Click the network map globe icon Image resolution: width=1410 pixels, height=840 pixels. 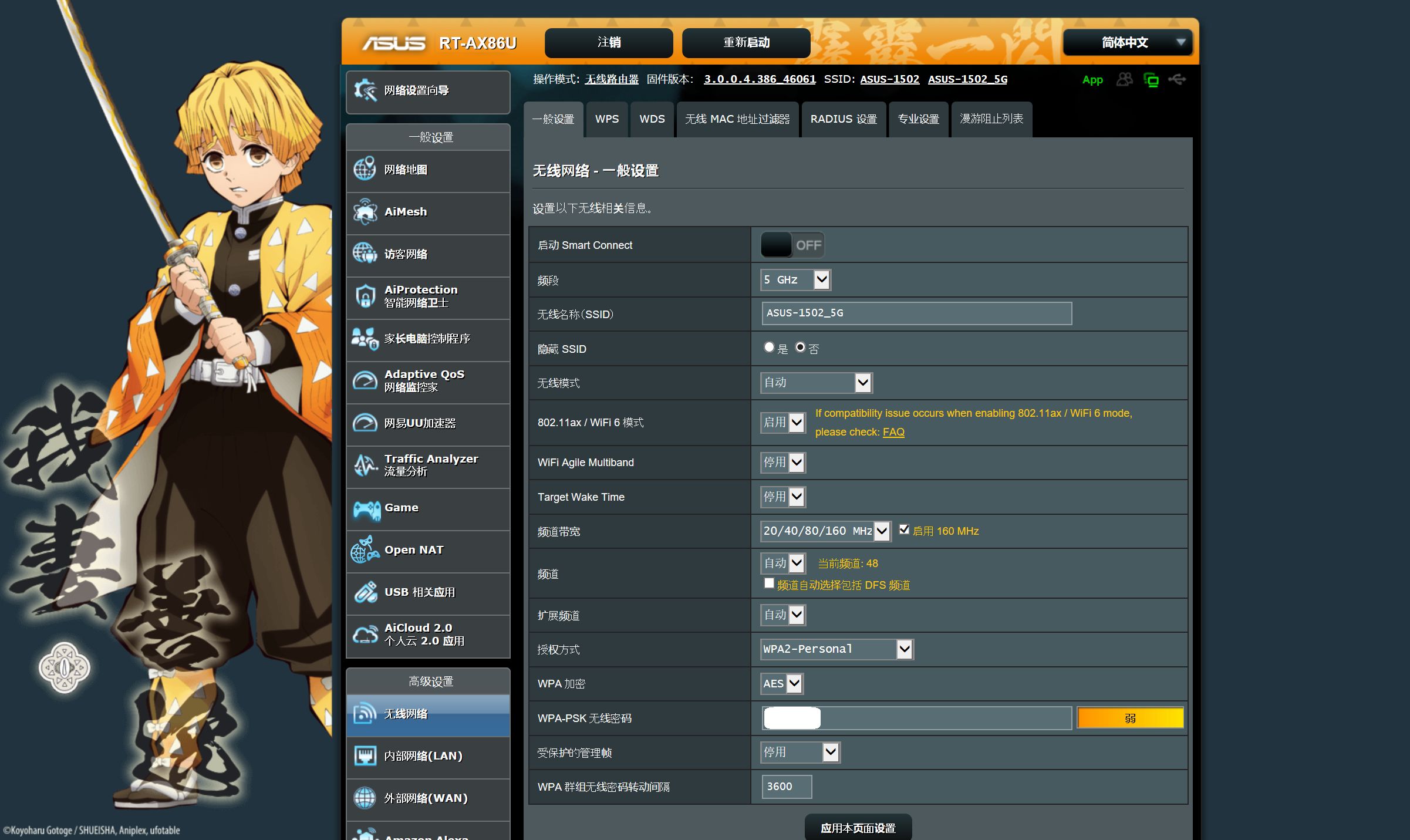[365, 170]
